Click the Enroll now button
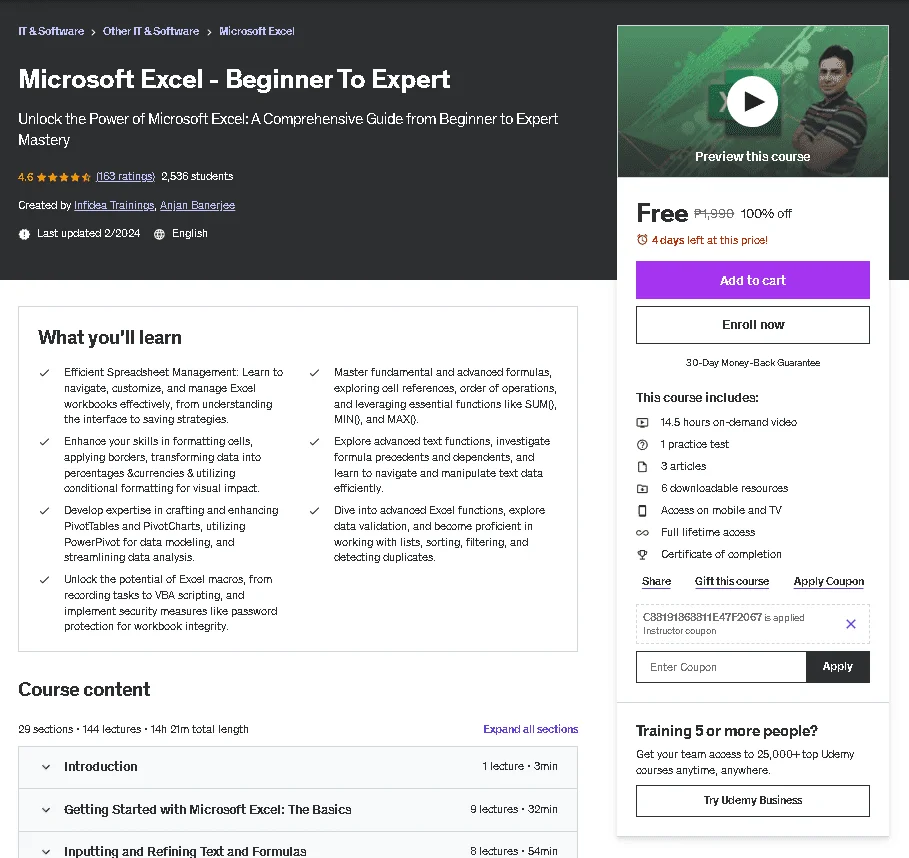Screen dimensions: 909x858 752,325
